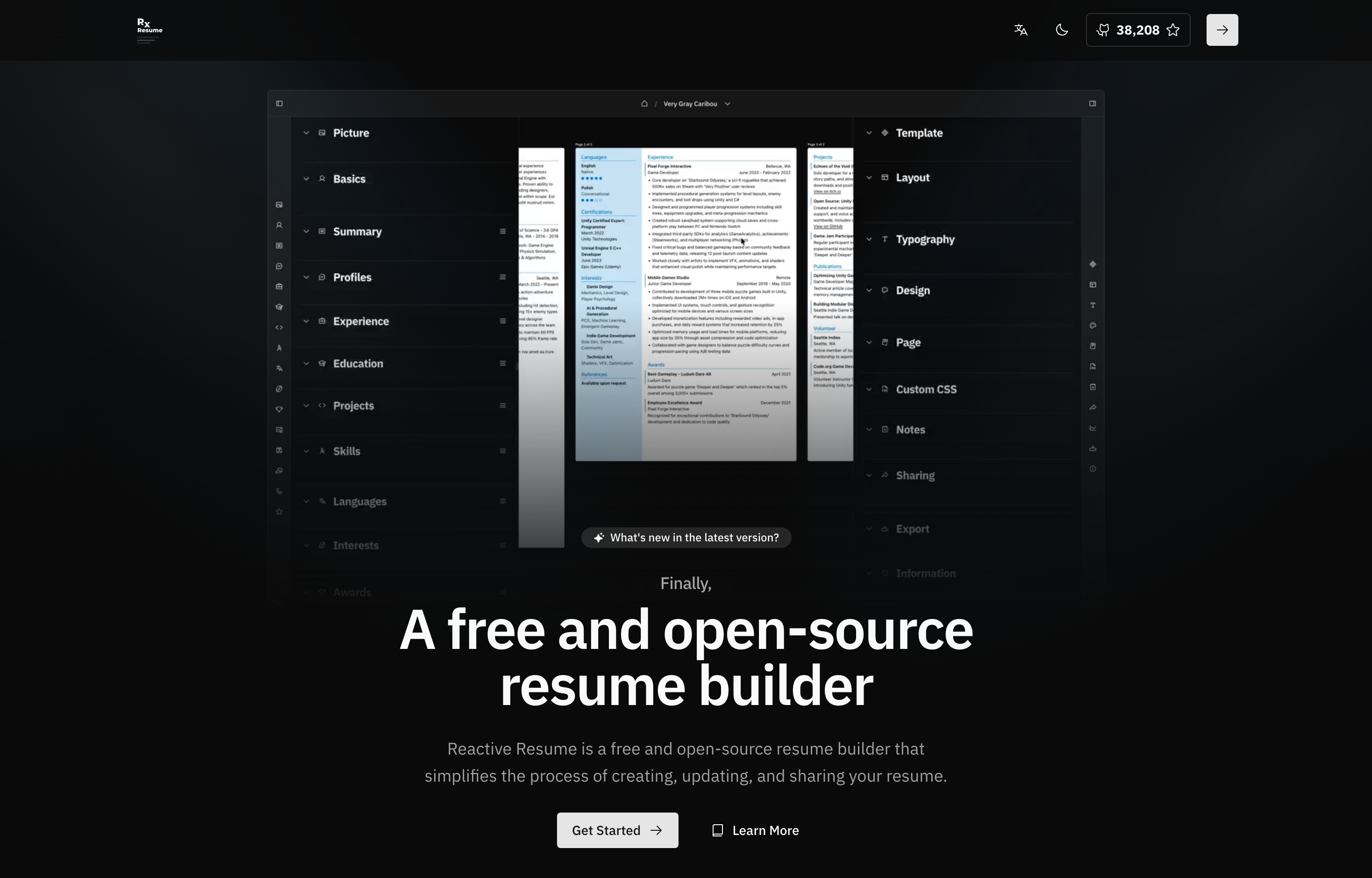Toggle dark mode with the moon icon
1372x878 pixels.
click(x=1061, y=29)
